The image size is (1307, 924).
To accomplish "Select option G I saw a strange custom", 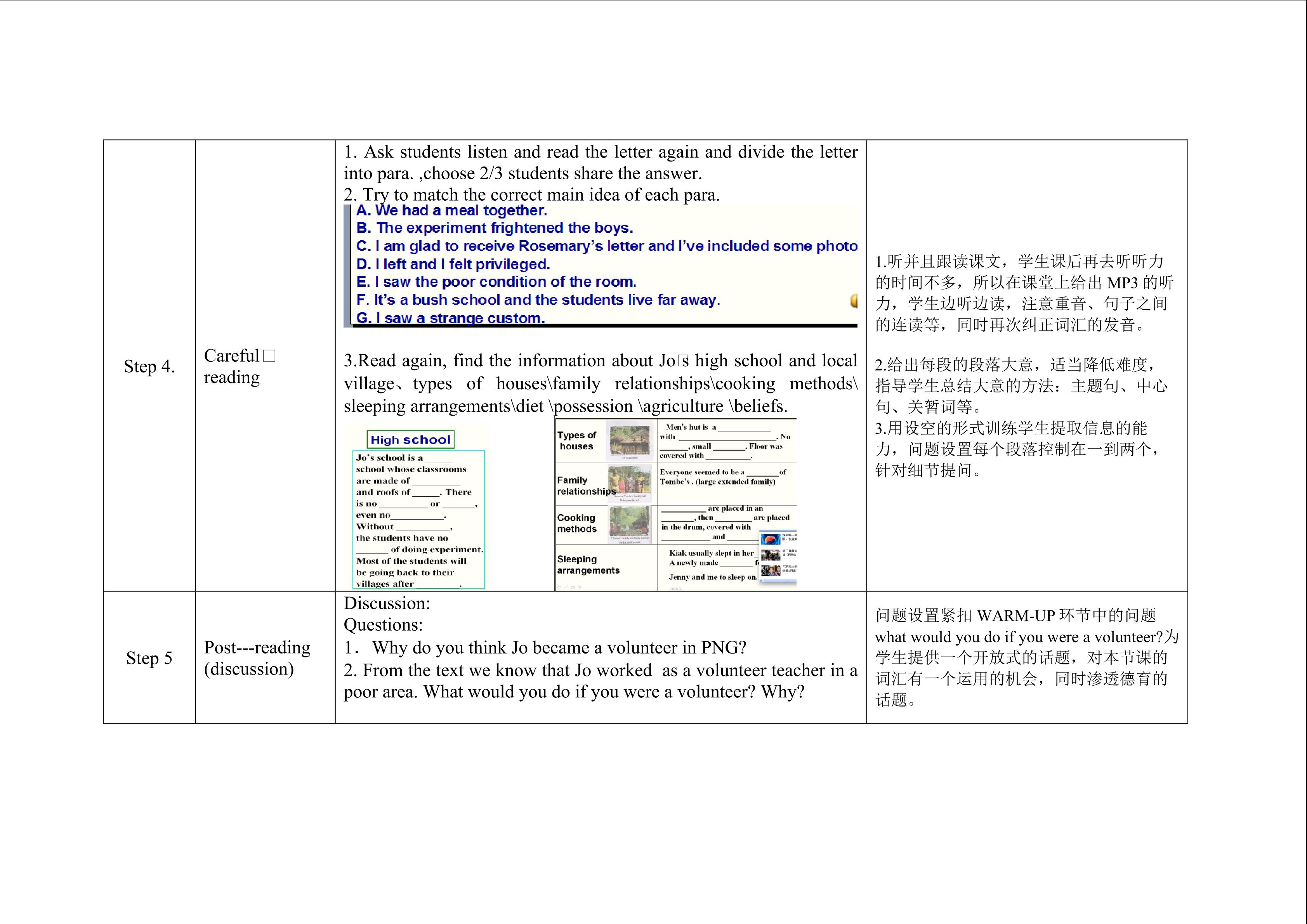I will (450, 318).
